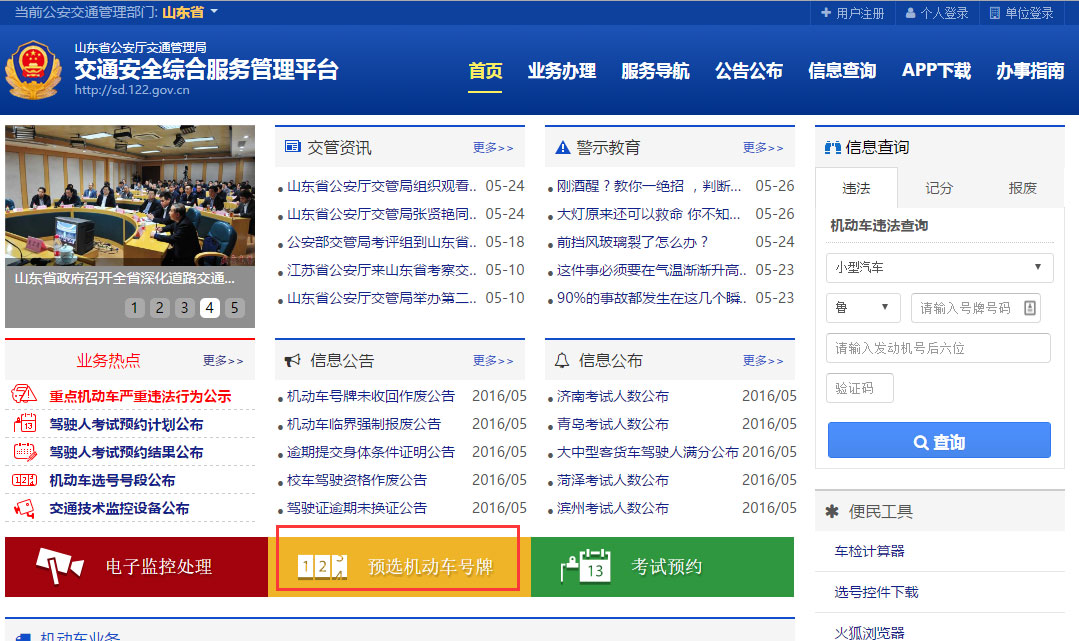
Task: Click the megaphone icon beside 信息公告
Action: pos(295,362)
